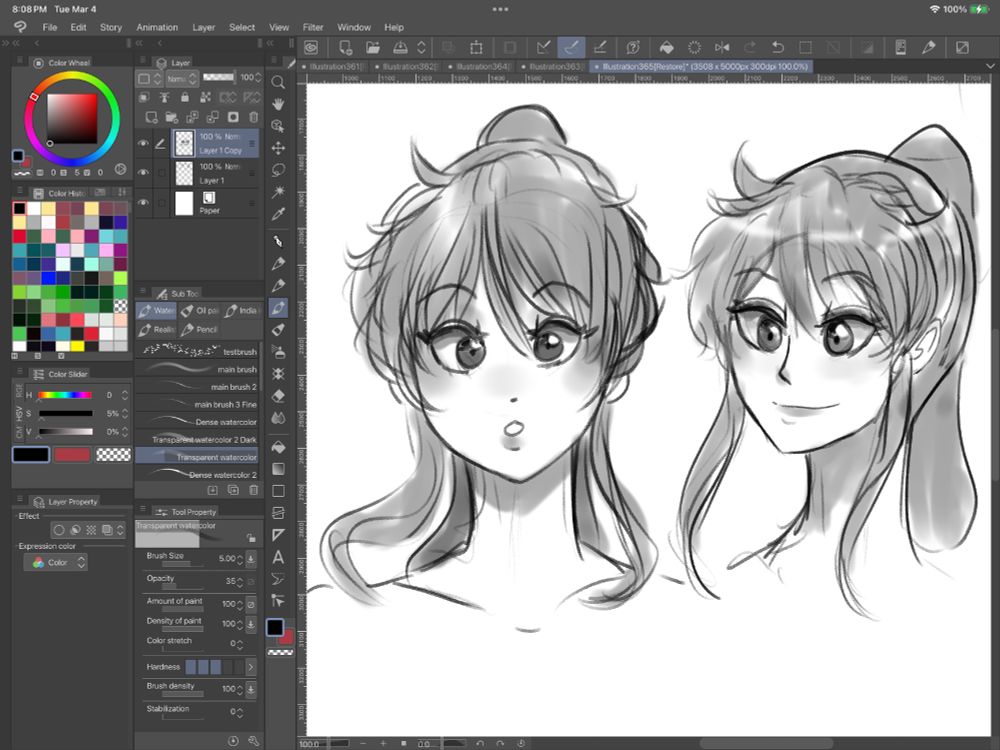
Task: Select the Dense watercolor brush
Action: pyautogui.click(x=197, y=422)
